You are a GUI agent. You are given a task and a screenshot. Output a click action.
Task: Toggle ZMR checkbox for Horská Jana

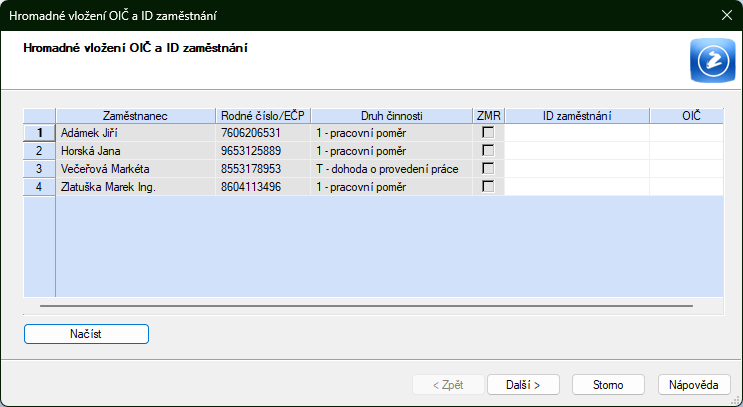(489, 150)
